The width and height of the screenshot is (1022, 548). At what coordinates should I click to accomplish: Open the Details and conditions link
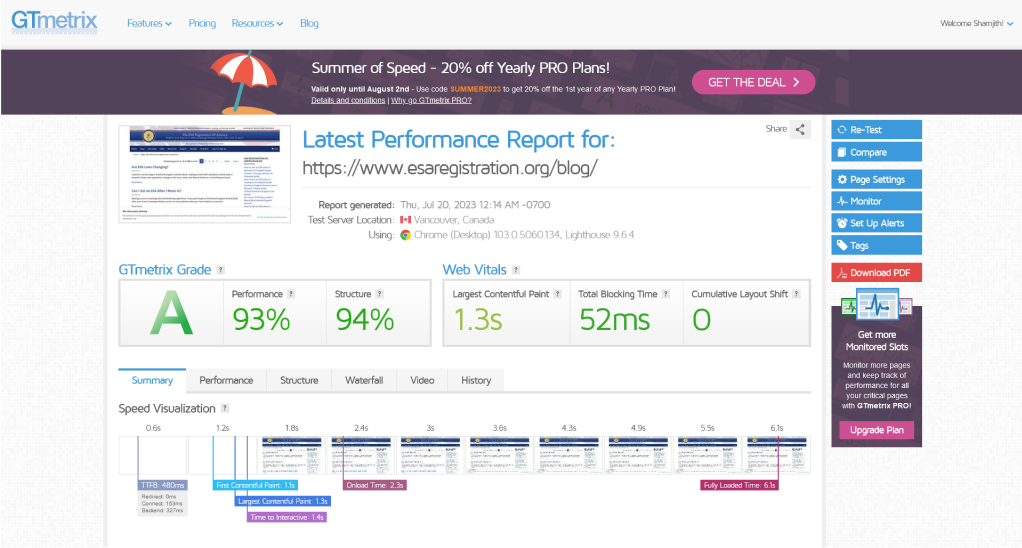(348, 100)
